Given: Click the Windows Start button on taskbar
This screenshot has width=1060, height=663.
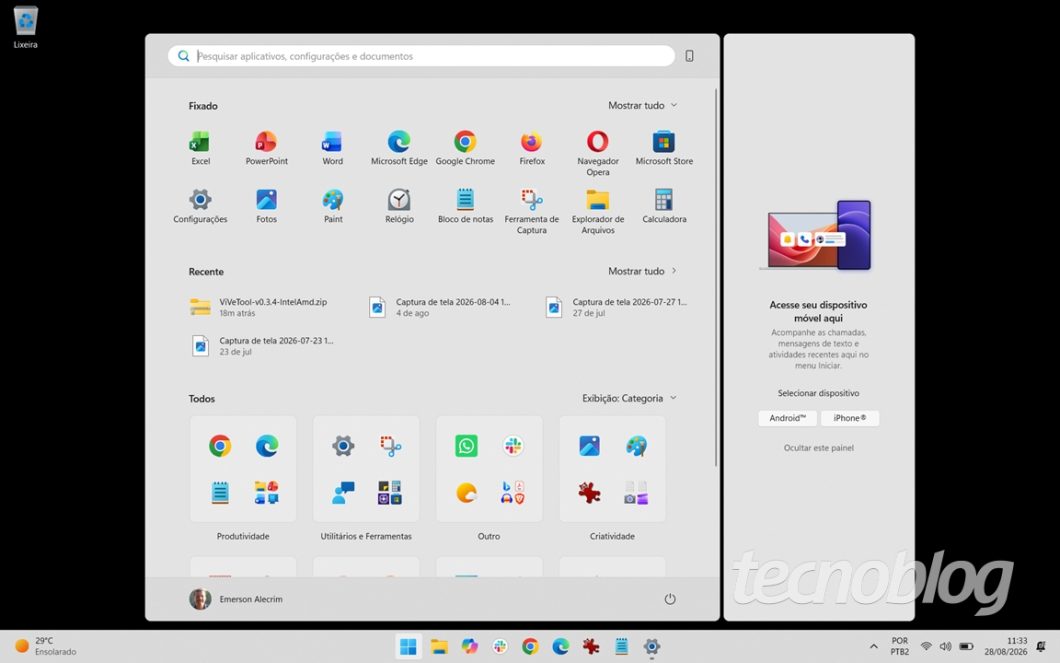Looking at the screenshot, I should (408, 647).
